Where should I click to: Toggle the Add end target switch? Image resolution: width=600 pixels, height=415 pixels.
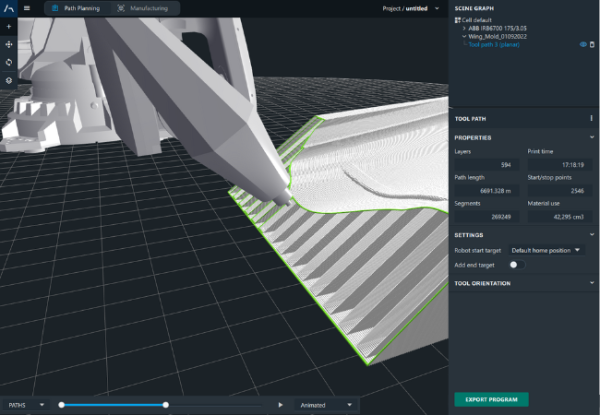(517, 265)
